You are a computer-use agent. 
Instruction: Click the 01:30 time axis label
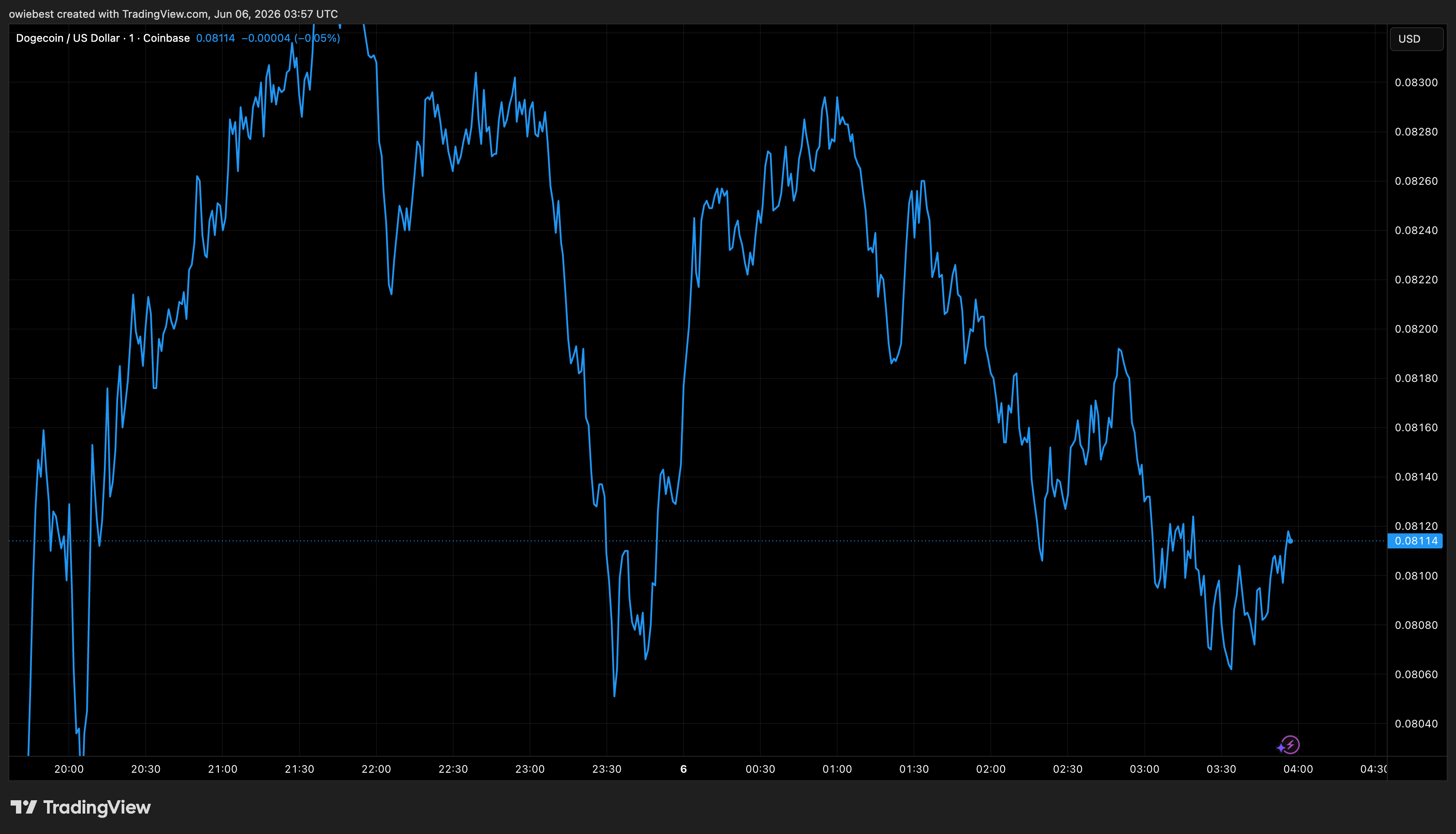click(x=914, y=769)
